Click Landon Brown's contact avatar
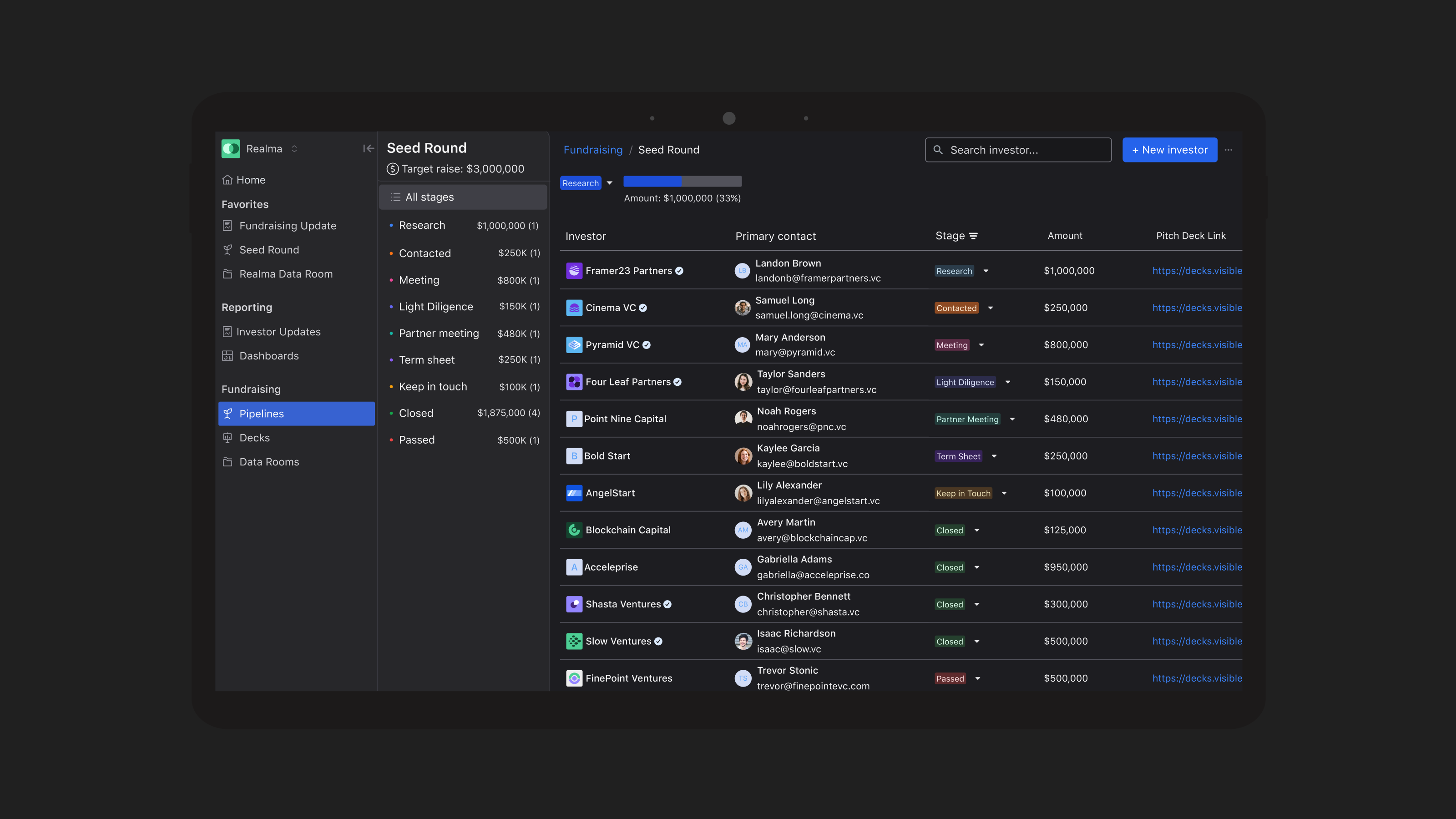 click(x=742, y=271)
